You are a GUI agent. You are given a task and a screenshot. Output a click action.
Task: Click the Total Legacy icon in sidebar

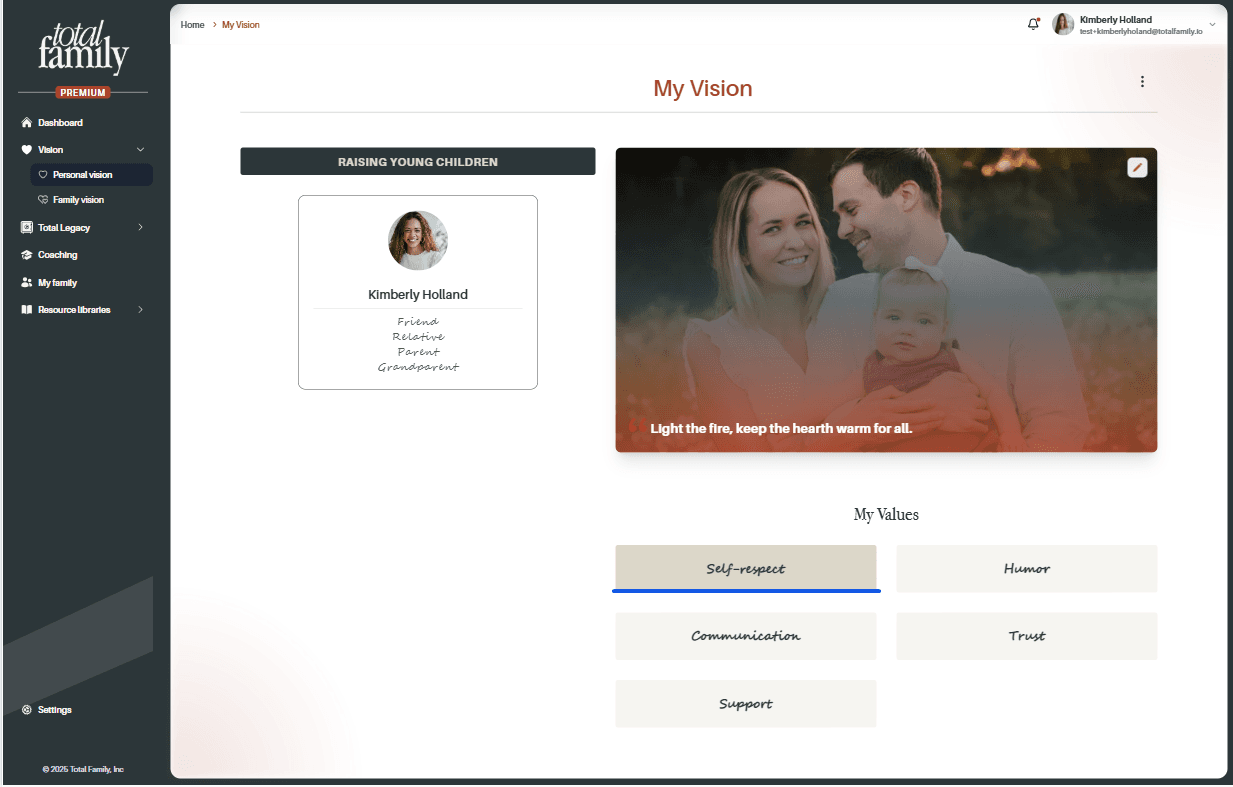[x=27, y=228]
